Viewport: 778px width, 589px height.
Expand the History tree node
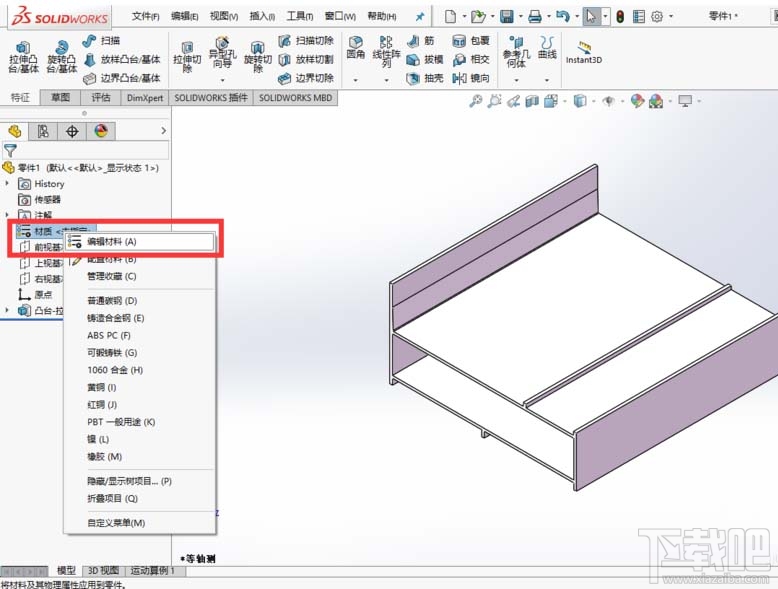point(7,184)
